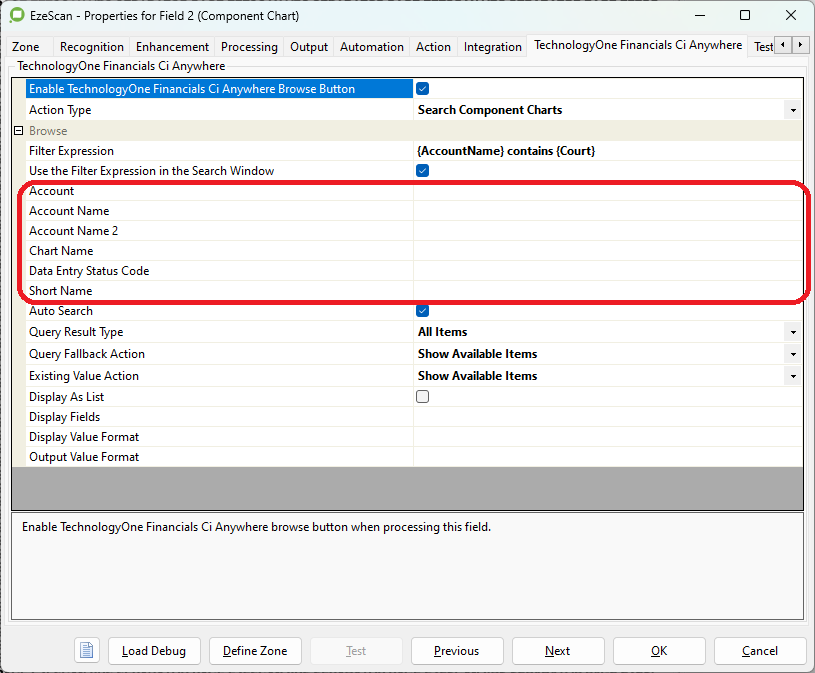815x673 pixels.
Task: Switch to the Recognition tab
Action: point(92,47)
